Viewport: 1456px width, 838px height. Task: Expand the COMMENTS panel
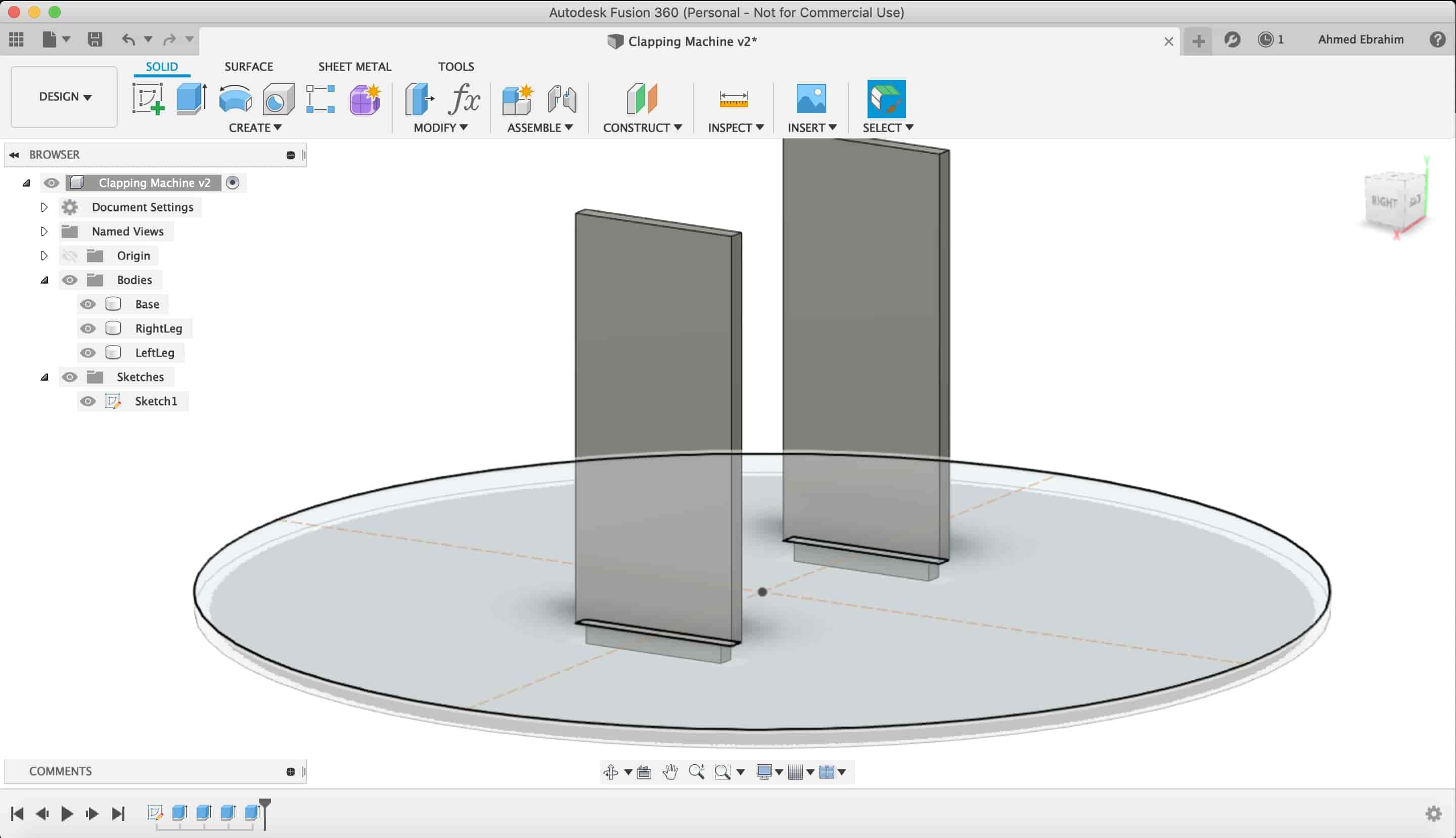pos(290,771)
